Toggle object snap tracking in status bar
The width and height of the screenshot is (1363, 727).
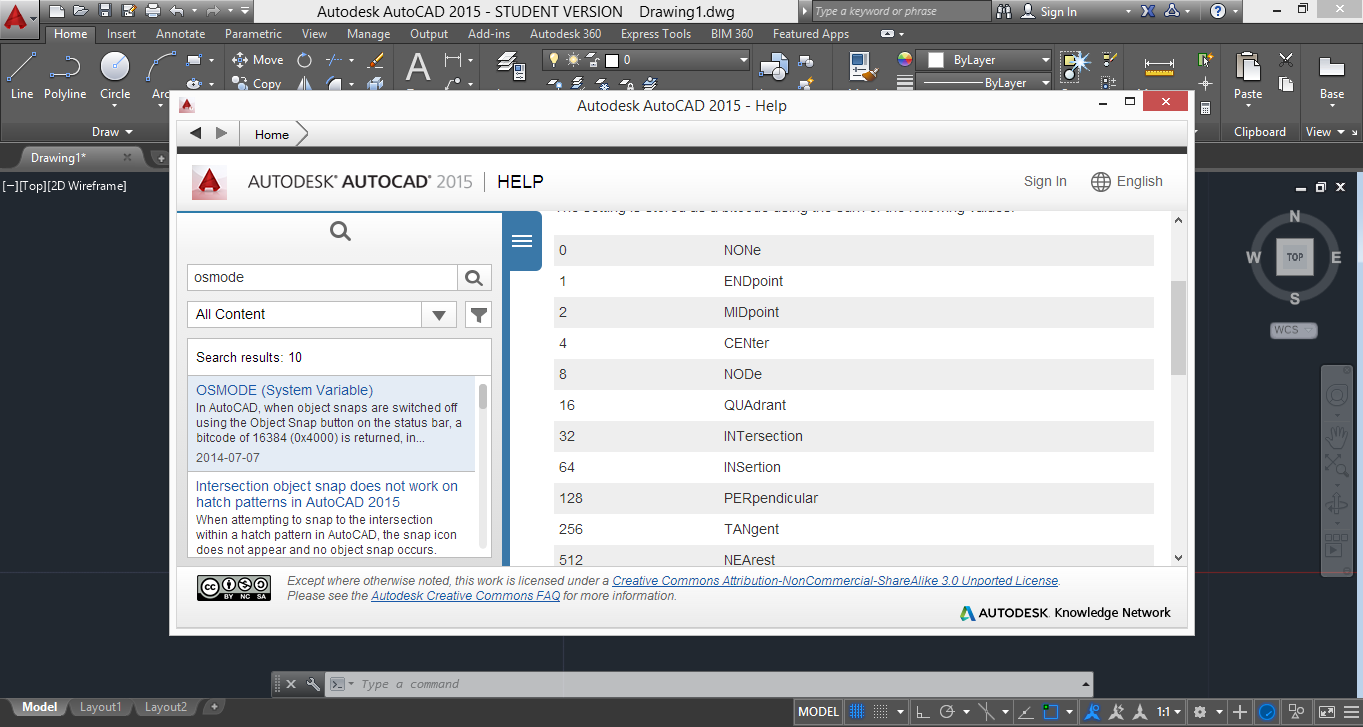1026,712
